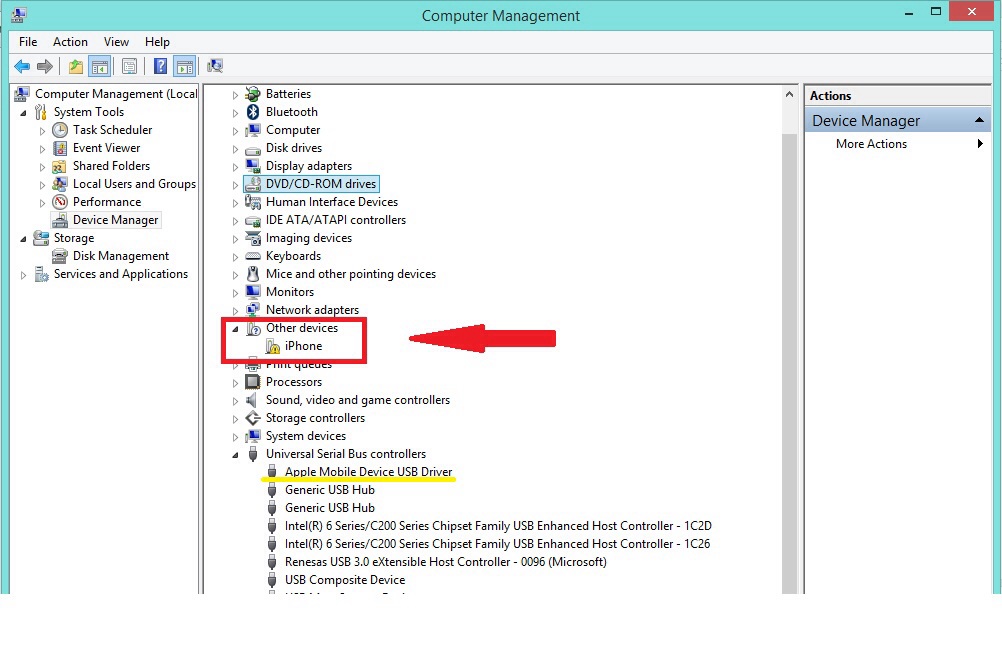Toggle the Show/Hide Action Pane toolbar icon
This screenshot has height=650, width=1002.
(185, 66)
